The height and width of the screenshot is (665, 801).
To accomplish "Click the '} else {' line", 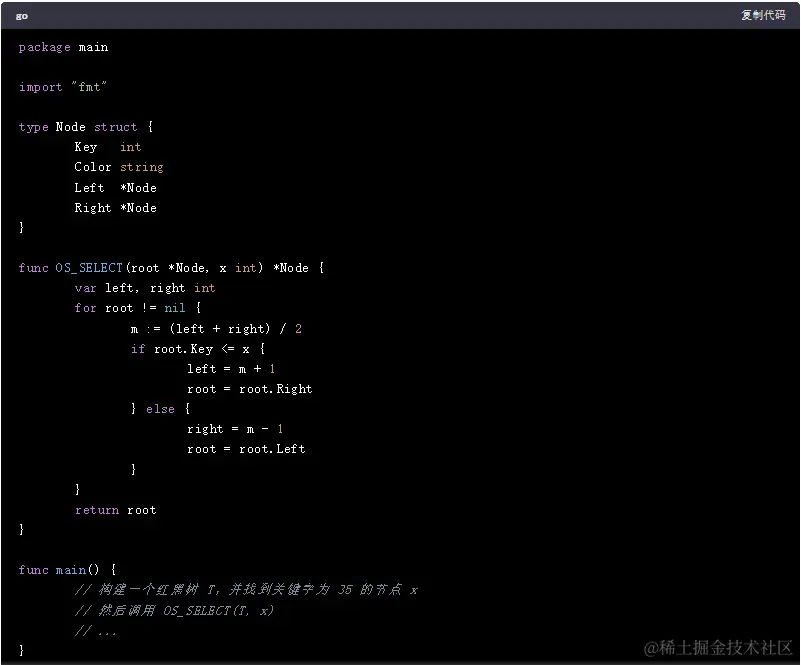I will click(x=160, y=409).
